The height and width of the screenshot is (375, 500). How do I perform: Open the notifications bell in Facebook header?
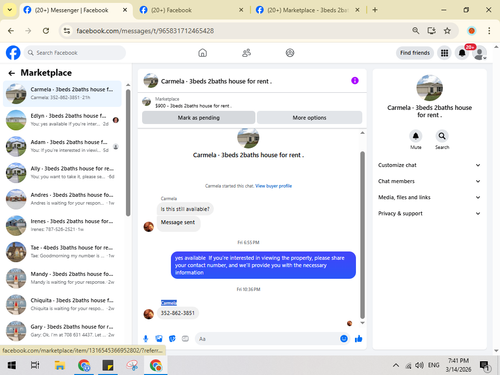point(462,53)
